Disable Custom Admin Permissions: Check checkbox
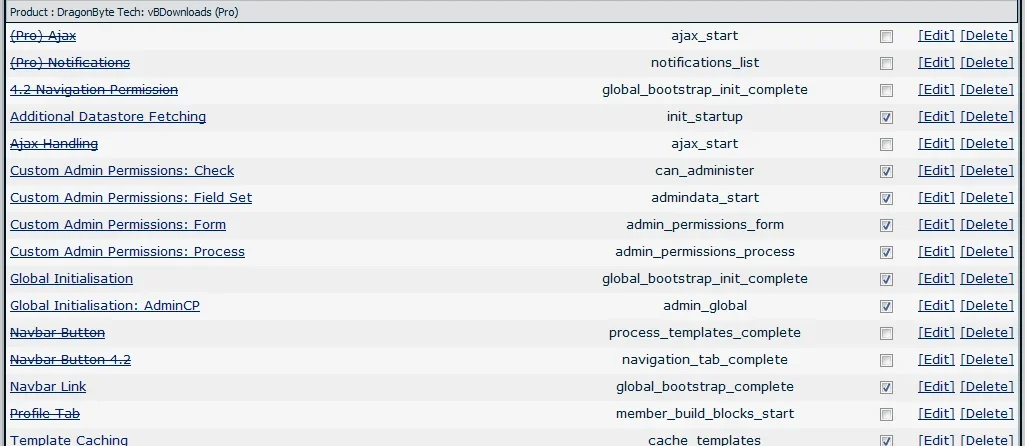Image resolution: width=1025 pixels, height=446 pixels. point(886,172)
